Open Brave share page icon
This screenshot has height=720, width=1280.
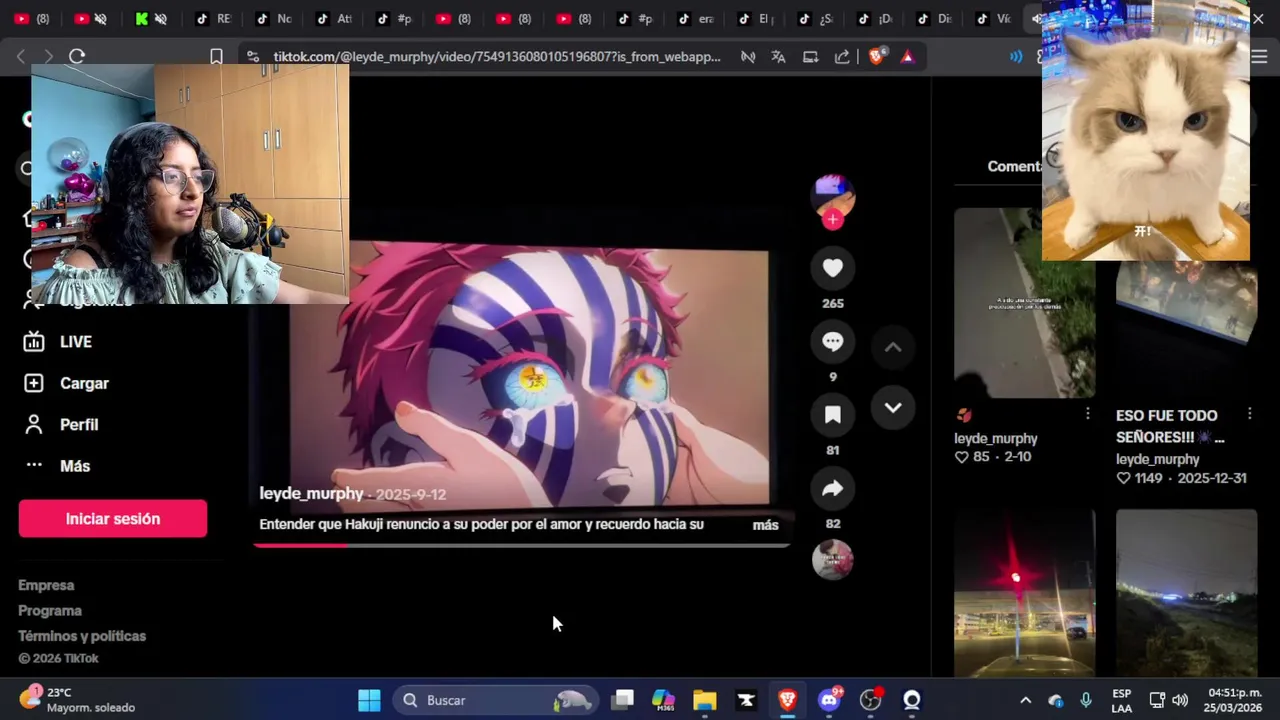click(842, 57)
